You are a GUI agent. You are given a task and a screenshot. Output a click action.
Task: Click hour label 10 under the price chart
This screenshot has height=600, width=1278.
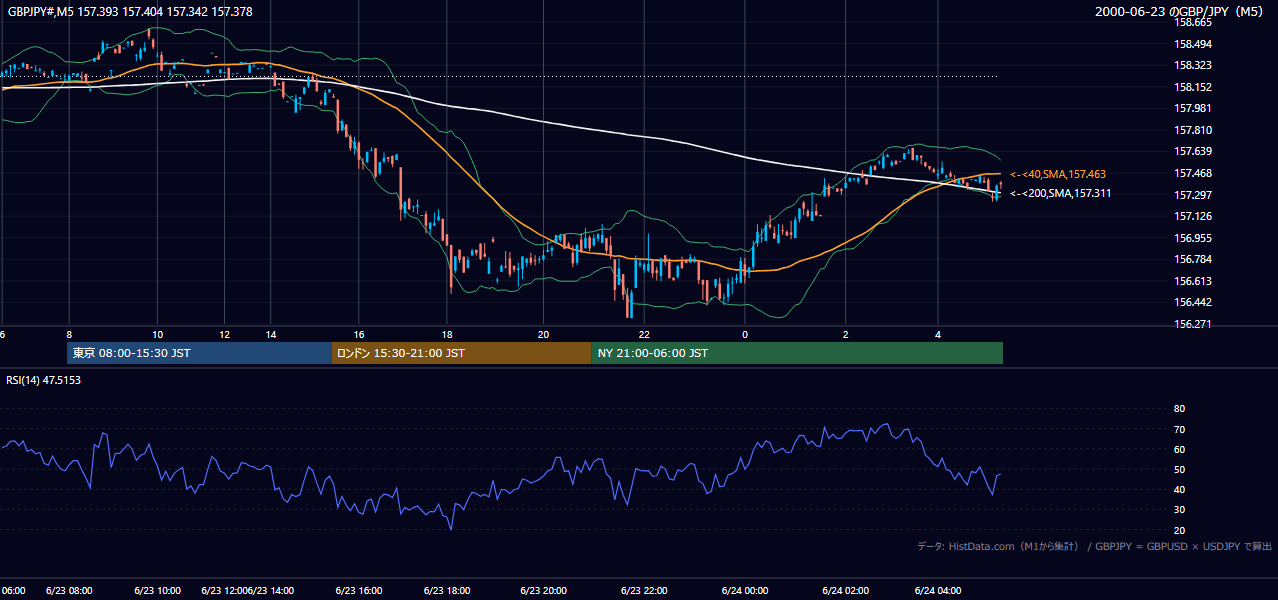tap(158, 334)
